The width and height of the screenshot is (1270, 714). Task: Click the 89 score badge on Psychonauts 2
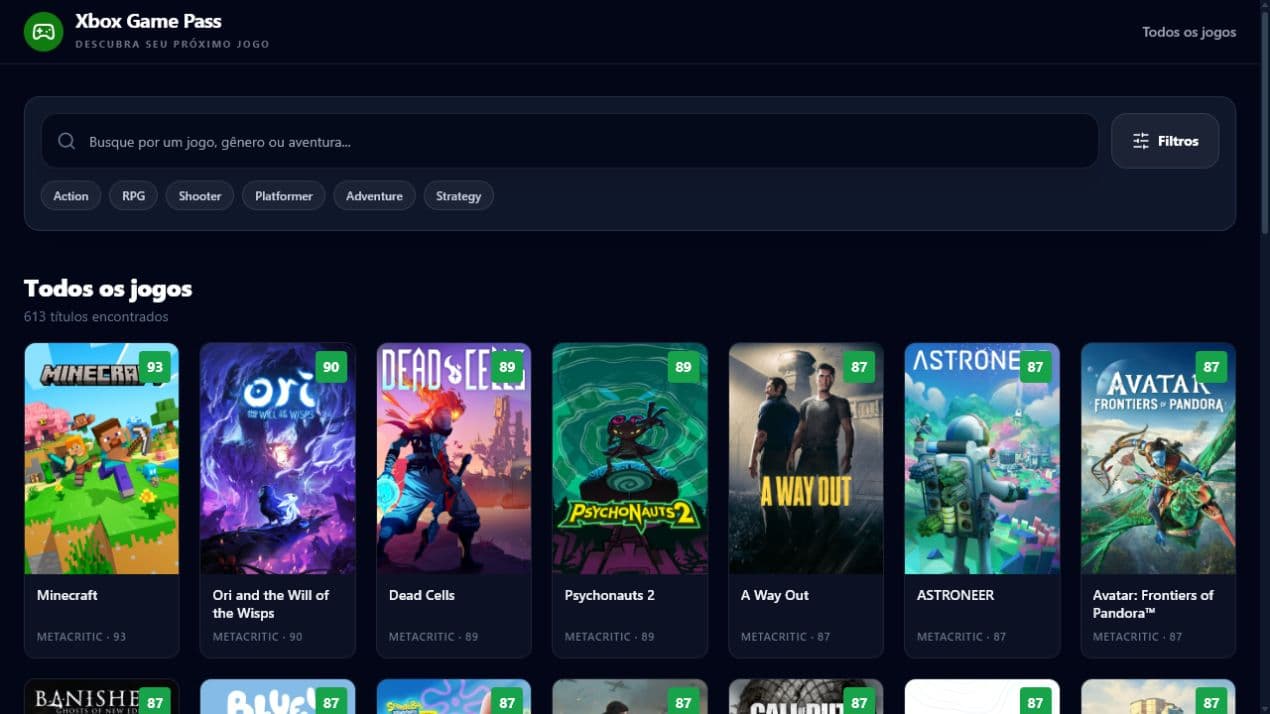pos(683,367)
